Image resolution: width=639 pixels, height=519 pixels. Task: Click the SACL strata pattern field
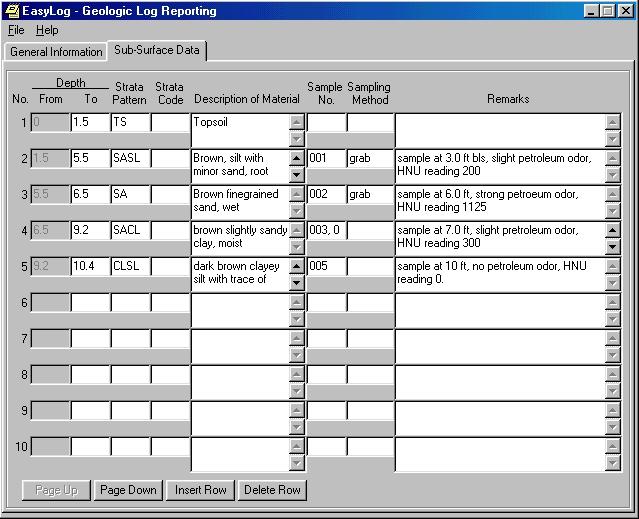(130, 230)
